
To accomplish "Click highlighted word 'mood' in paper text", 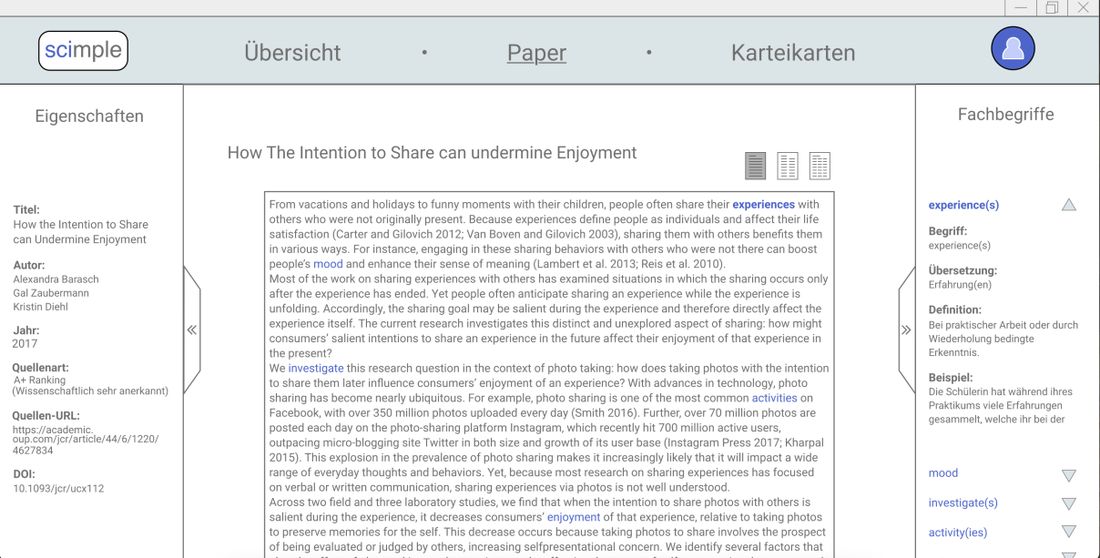I will [x=328, y=264].
